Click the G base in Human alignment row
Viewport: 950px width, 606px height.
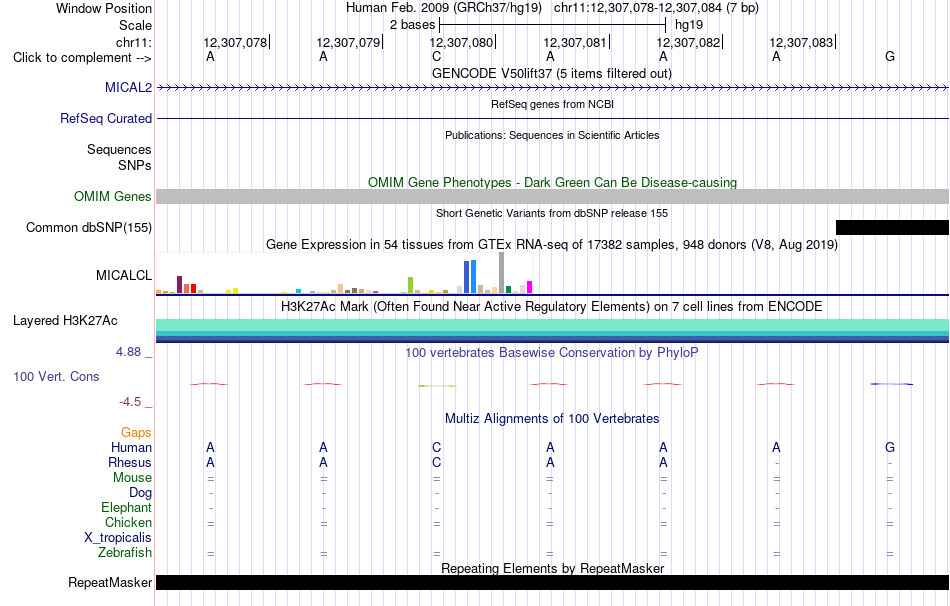coord(889,447)
